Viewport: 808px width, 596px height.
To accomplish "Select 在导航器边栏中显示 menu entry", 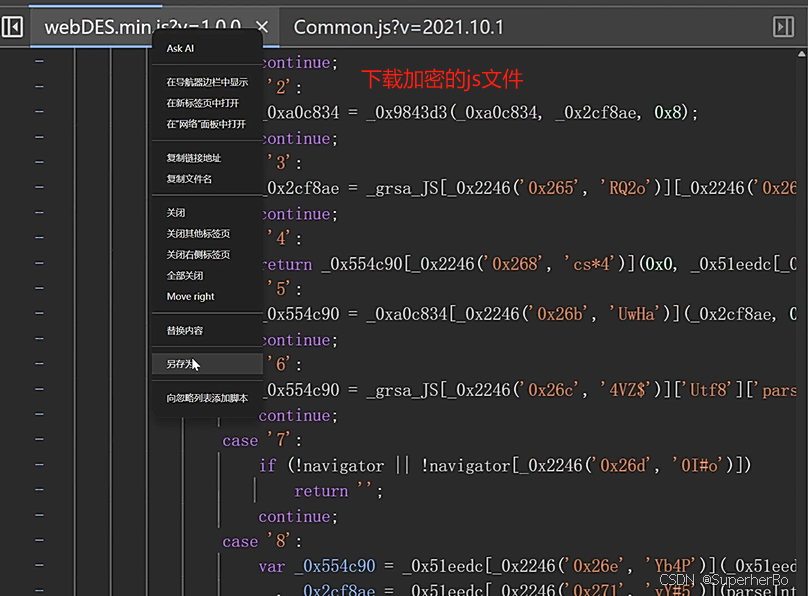I will coord(207,82).
